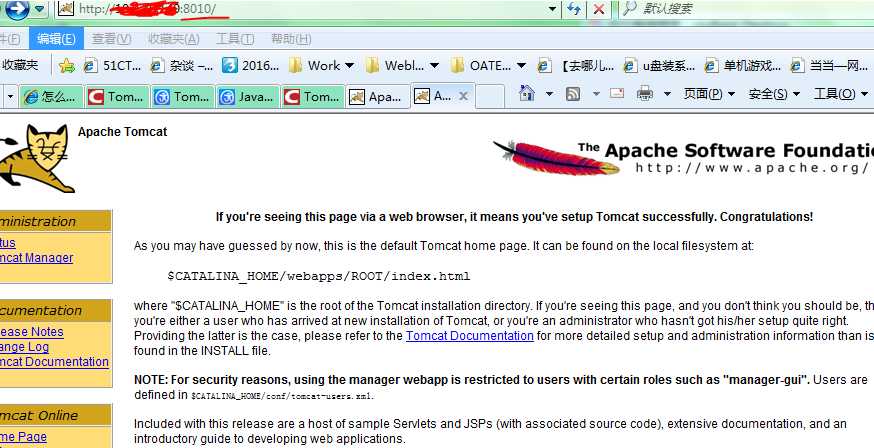874x448 pixels.
Task: Open the navigation history dropdown beside the forward arrow
Action: (x=39, y=9)
